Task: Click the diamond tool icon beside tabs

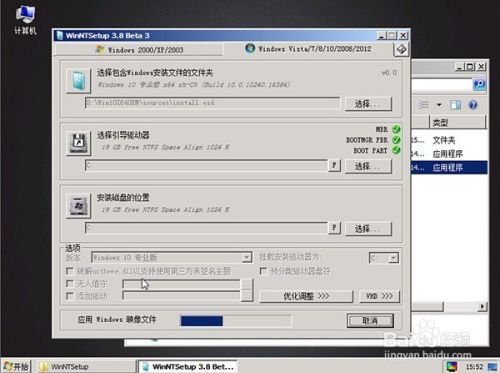Action: pos(401,50)
